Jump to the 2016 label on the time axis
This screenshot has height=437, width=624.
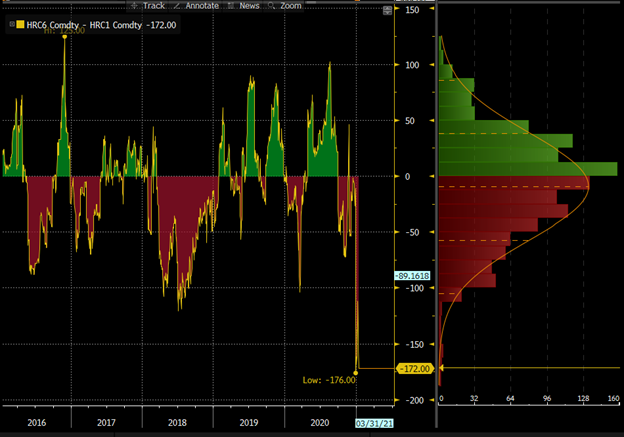(37, 424)
